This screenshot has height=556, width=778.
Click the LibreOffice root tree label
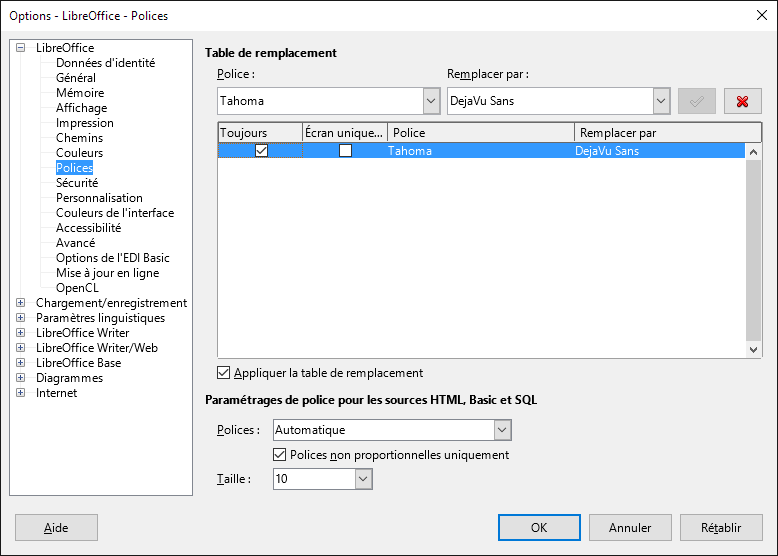pyautogui.click(x=65, y=48)
